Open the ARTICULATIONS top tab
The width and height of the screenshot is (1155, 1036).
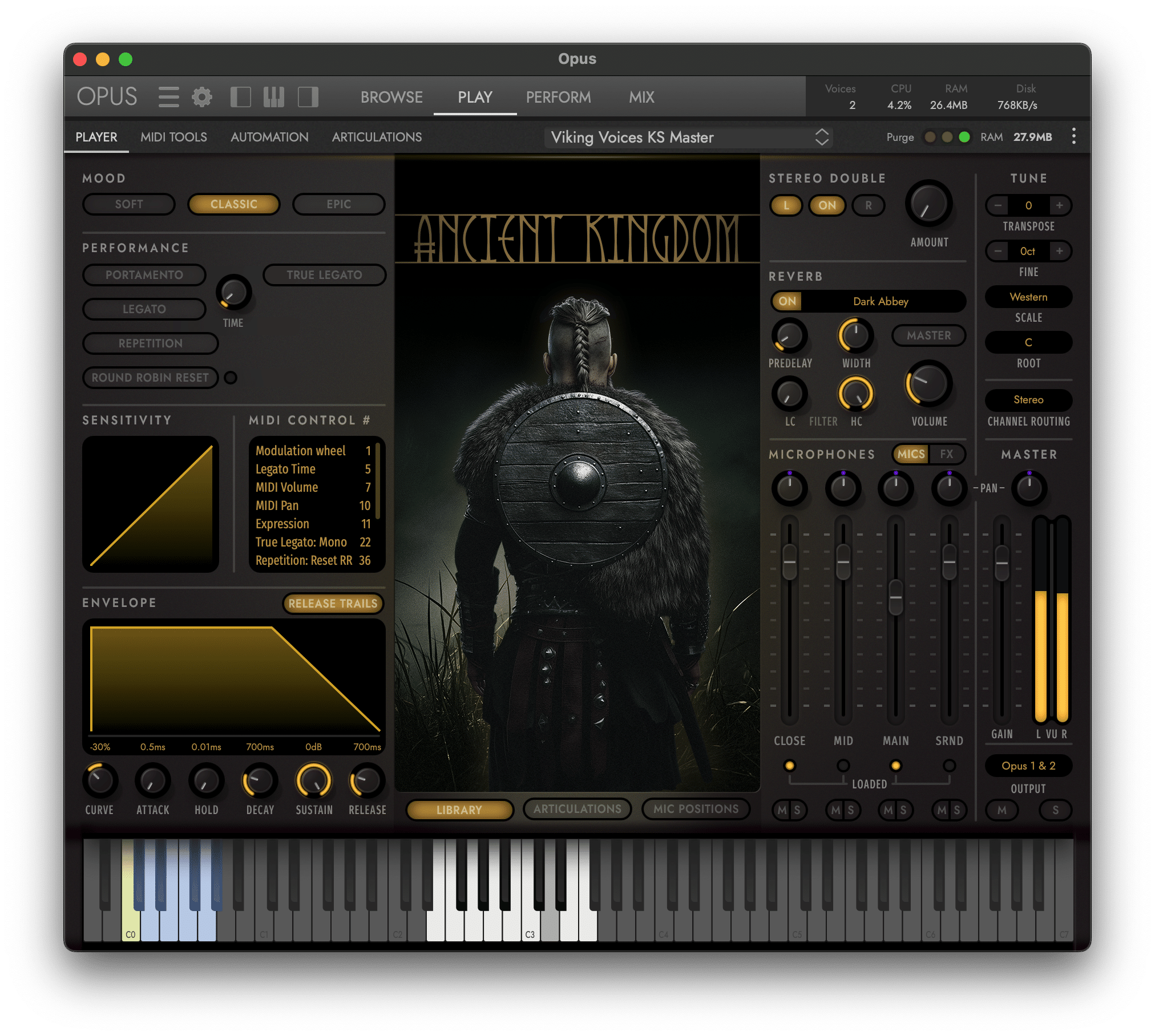tap(377, 137)
